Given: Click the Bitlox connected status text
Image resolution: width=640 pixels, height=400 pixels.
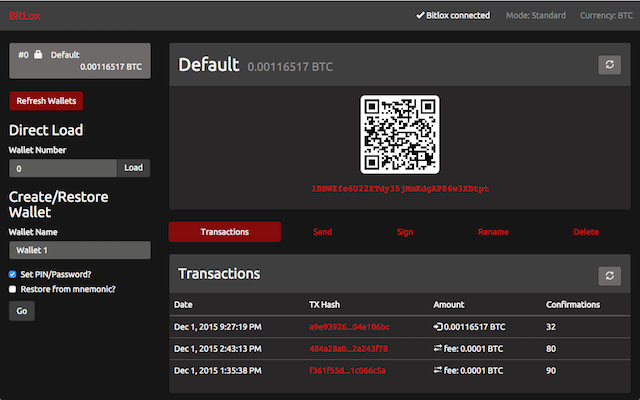Looking at the screenshot, I should (x=458, y=16).
